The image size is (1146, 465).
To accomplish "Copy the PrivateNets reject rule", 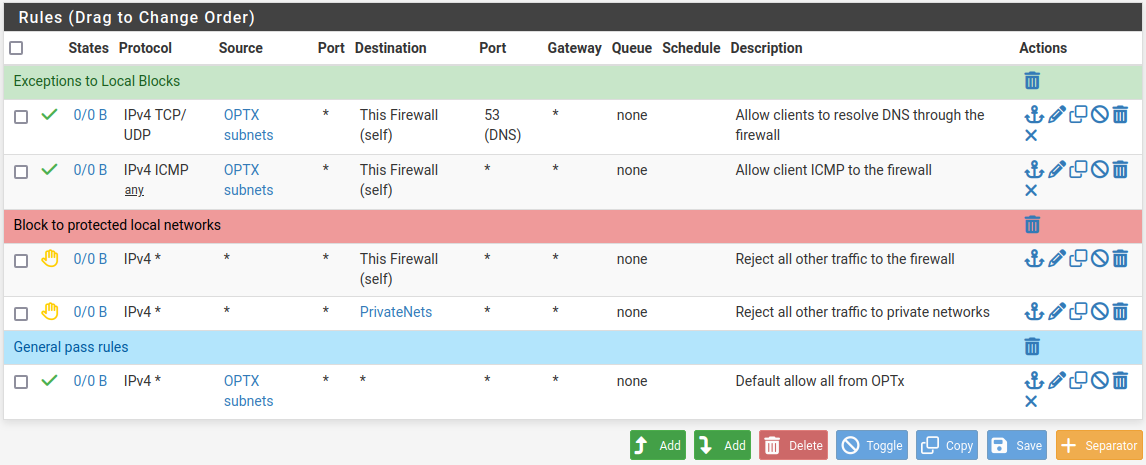I will coord(1078,312).
